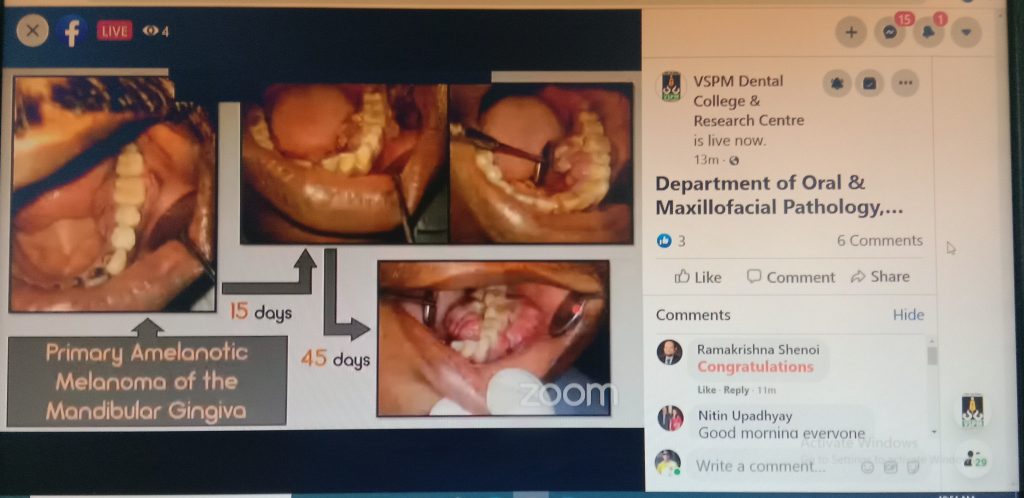Click the comments scrollbar thumb
The image size is (1024, 498).
click(x=932, y=356)
